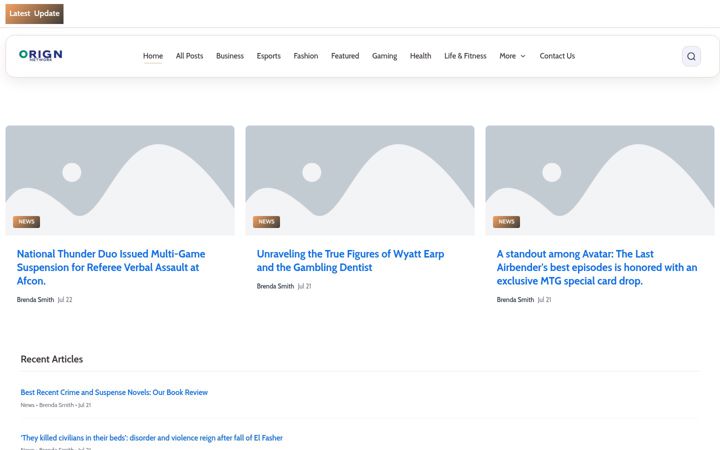Click Brenda Smith under the Thunder Duo article
The image size is (720, 450).
35,300
